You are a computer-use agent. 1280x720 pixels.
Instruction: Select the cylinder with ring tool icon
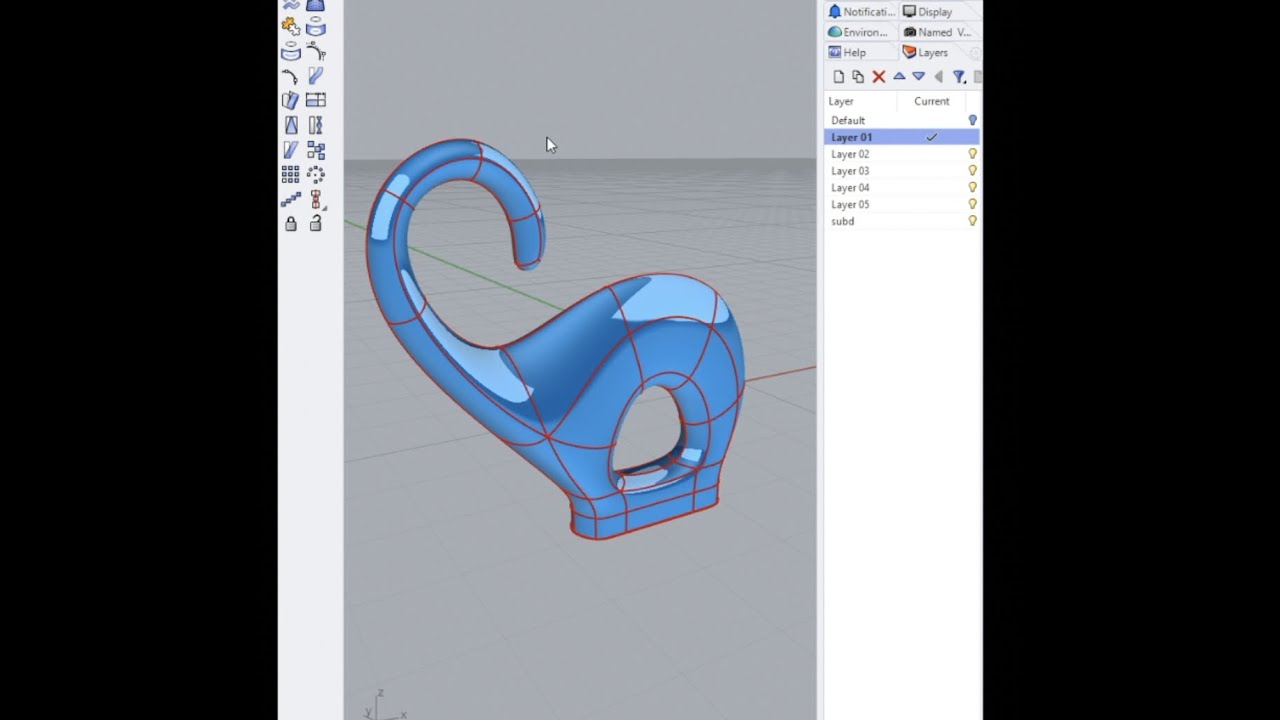316,27
